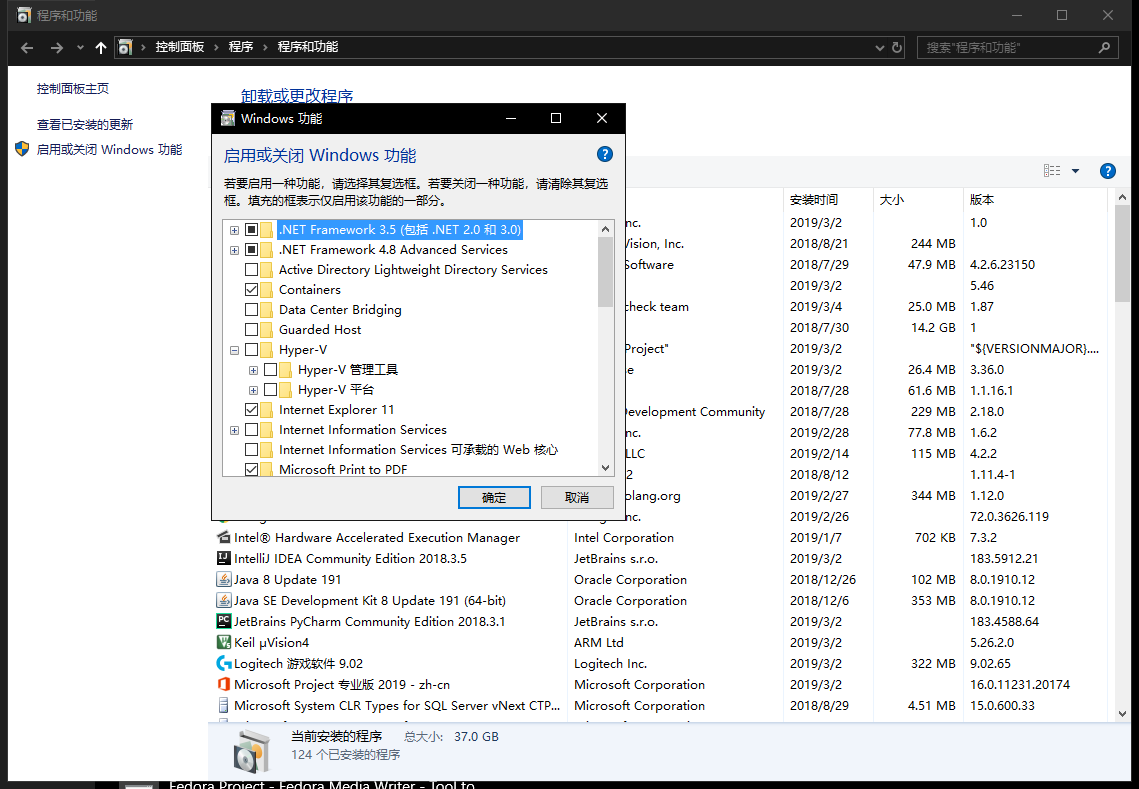Open 查看已安装的更新 link

point(85,124)
